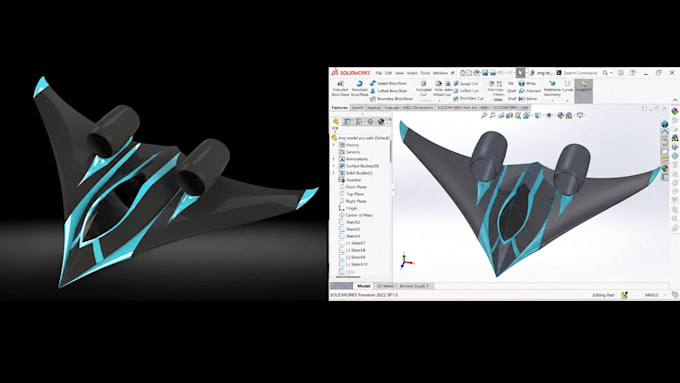Choose Lofted Boss/Base in the ribbon

[x=388, y=91]
